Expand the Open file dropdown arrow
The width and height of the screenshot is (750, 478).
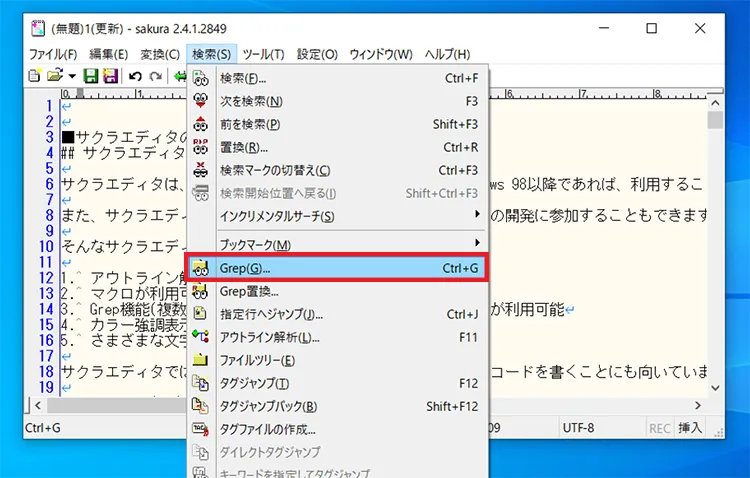[x=72, y=76]
